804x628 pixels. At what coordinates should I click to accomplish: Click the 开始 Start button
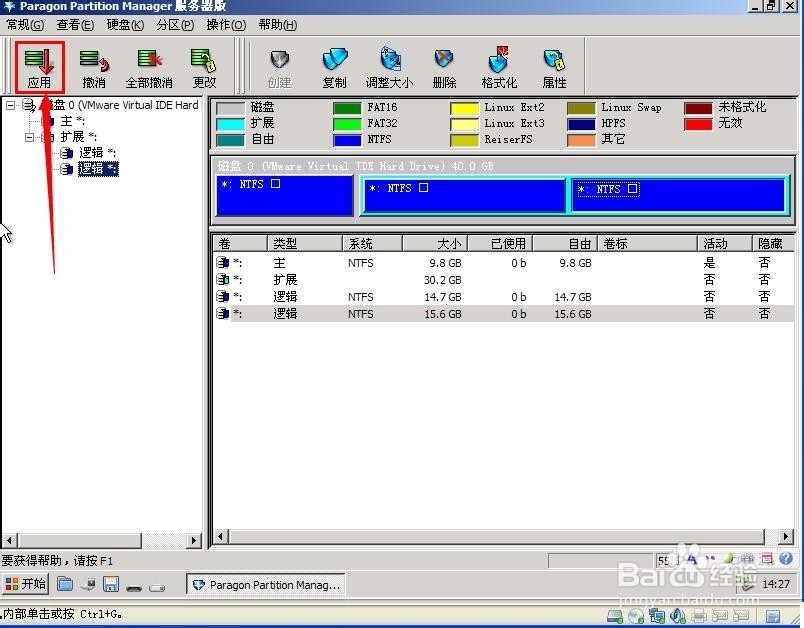[x=26, y=584]
